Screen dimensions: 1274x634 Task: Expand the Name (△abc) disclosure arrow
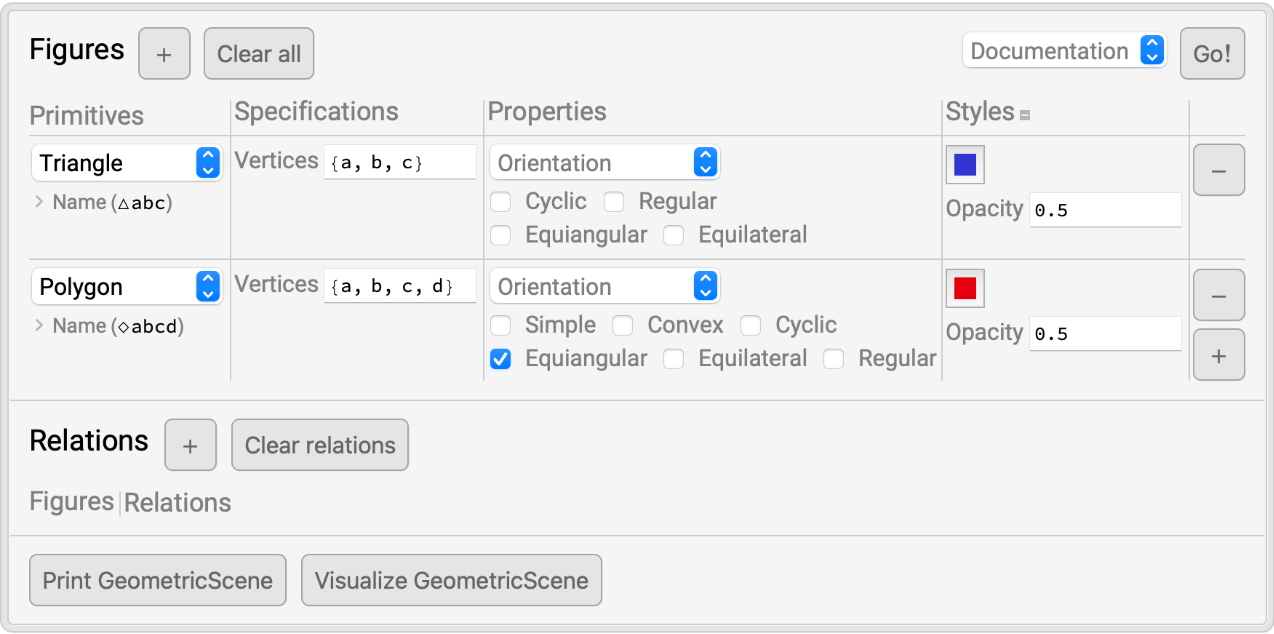[39, 202]
